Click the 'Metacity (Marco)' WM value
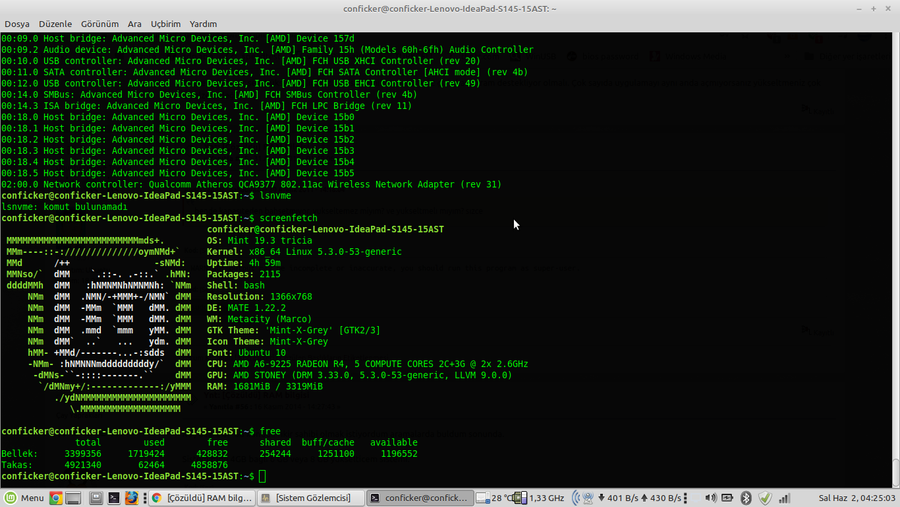This screenshot has width=900, height=507. coord(270,319)
